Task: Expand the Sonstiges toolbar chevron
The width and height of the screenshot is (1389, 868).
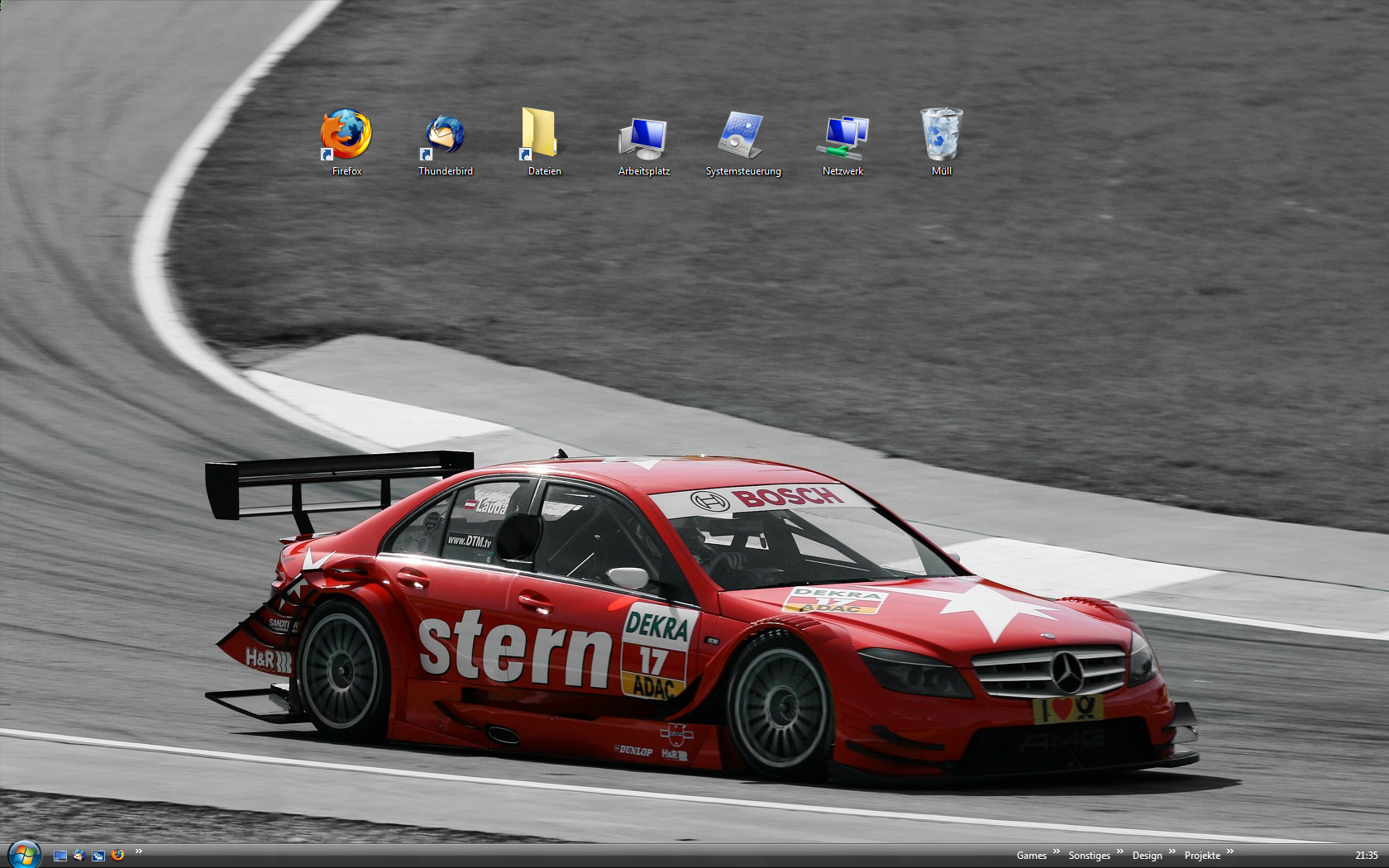Action: coord(1120,851)
